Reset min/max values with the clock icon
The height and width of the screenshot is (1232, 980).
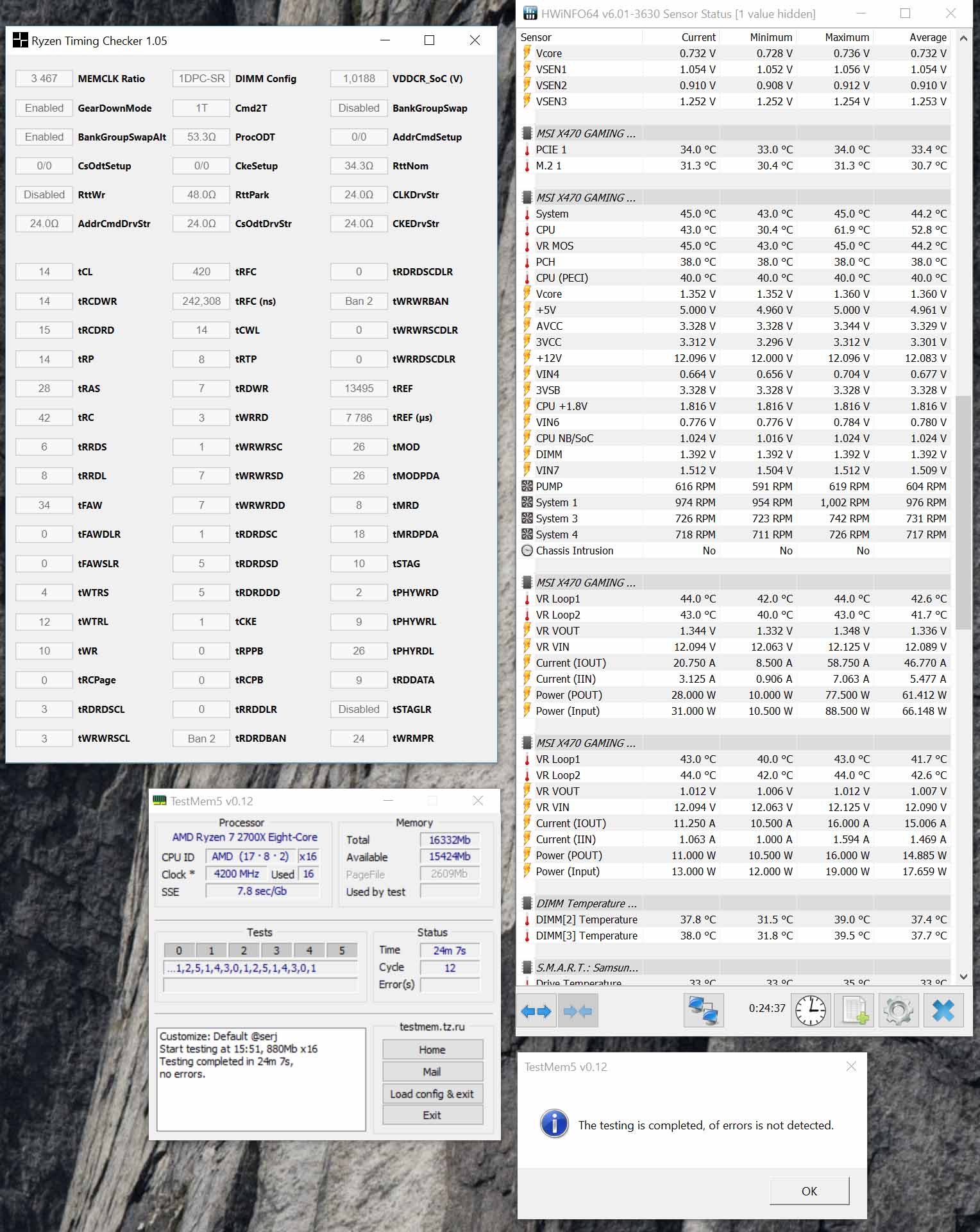(x=811, y=1011)
